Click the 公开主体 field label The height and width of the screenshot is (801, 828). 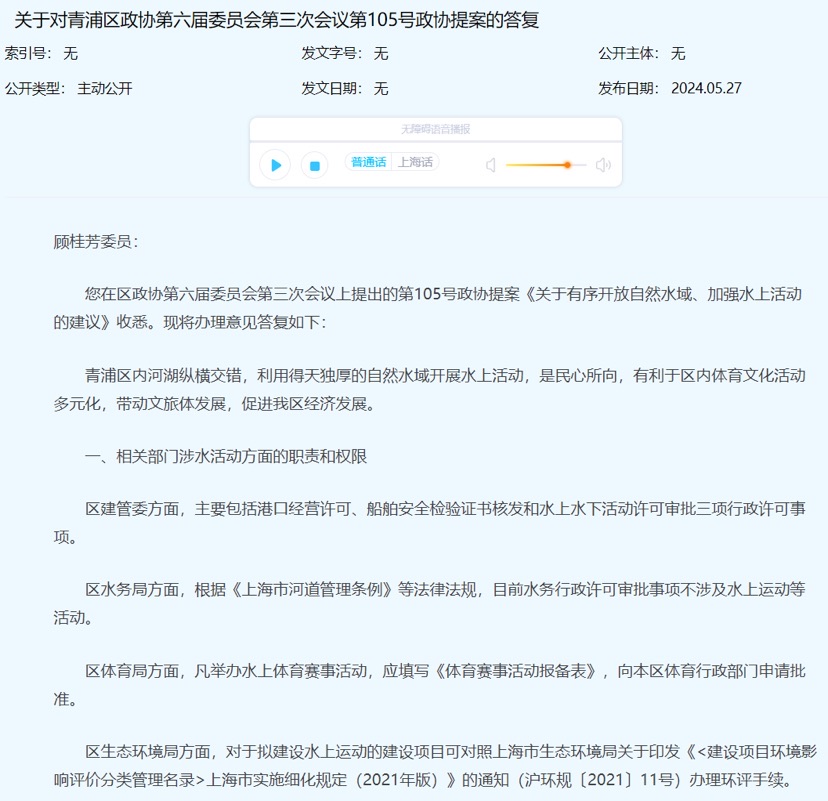pos(628,53)
